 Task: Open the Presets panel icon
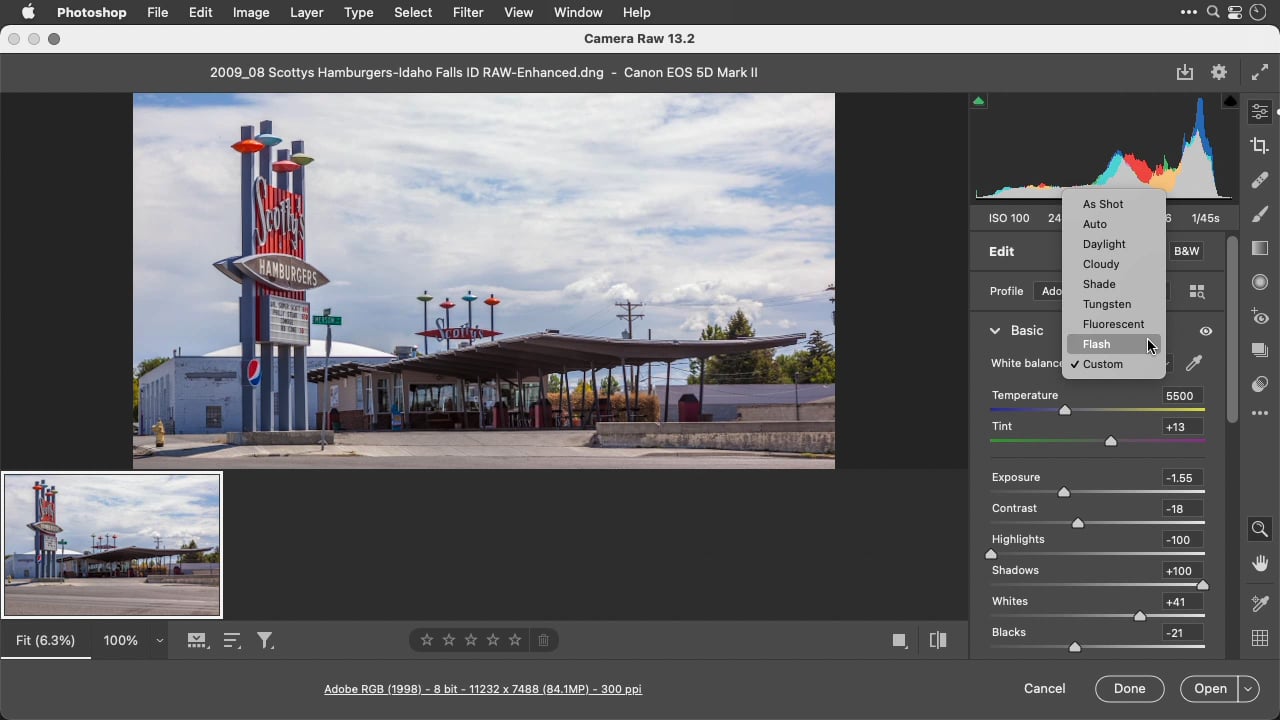point(1260,384)
